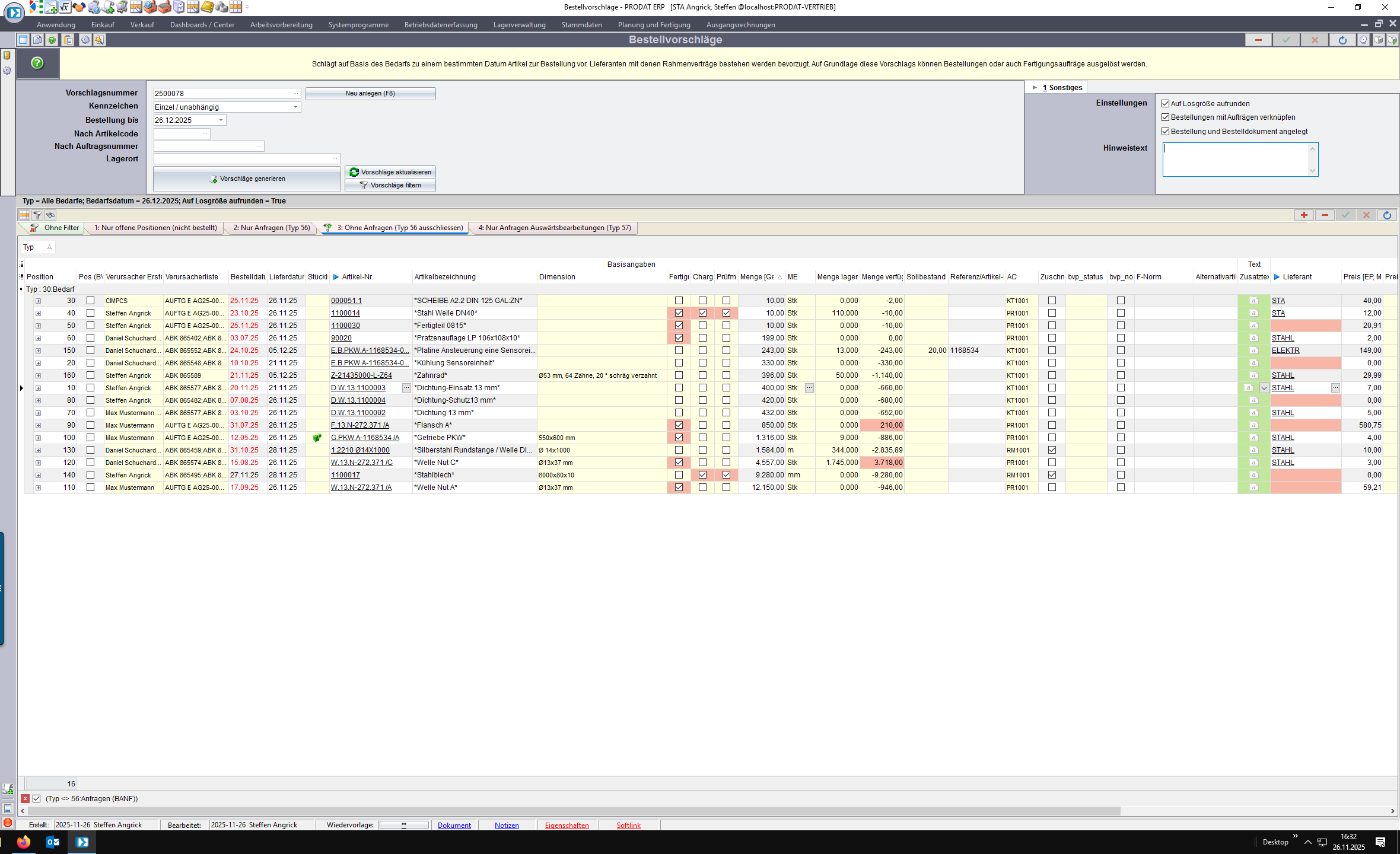This screenshot has height=854, width=1400.
Task: Expand the row at position 30
Action: 39,301
